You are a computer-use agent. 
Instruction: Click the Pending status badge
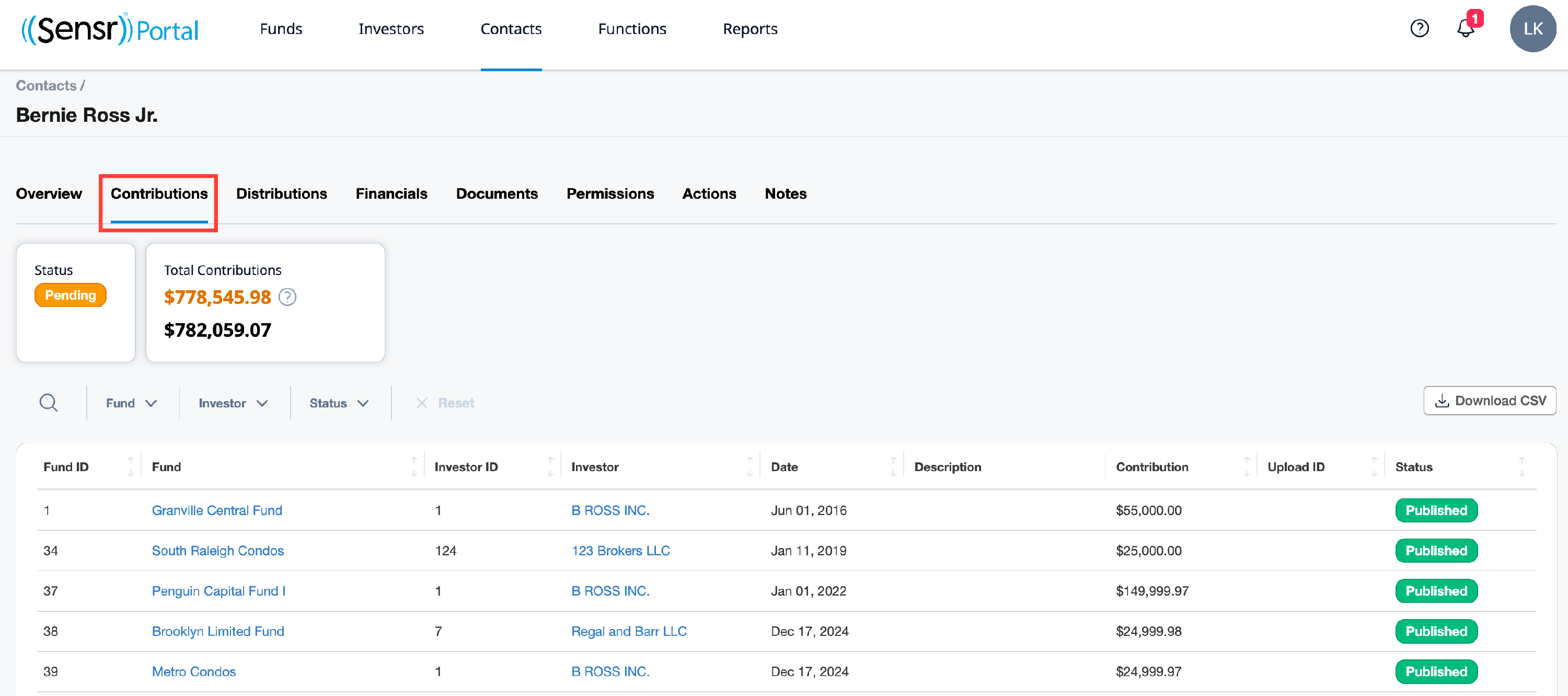pos(71,295)
